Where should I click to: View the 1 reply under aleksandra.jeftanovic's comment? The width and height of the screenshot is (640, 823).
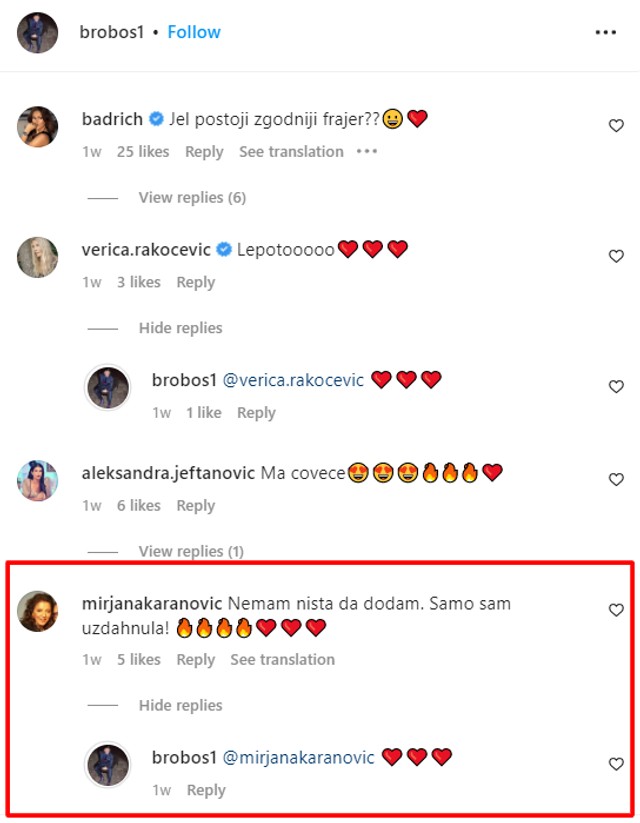[x=191, y=551]
